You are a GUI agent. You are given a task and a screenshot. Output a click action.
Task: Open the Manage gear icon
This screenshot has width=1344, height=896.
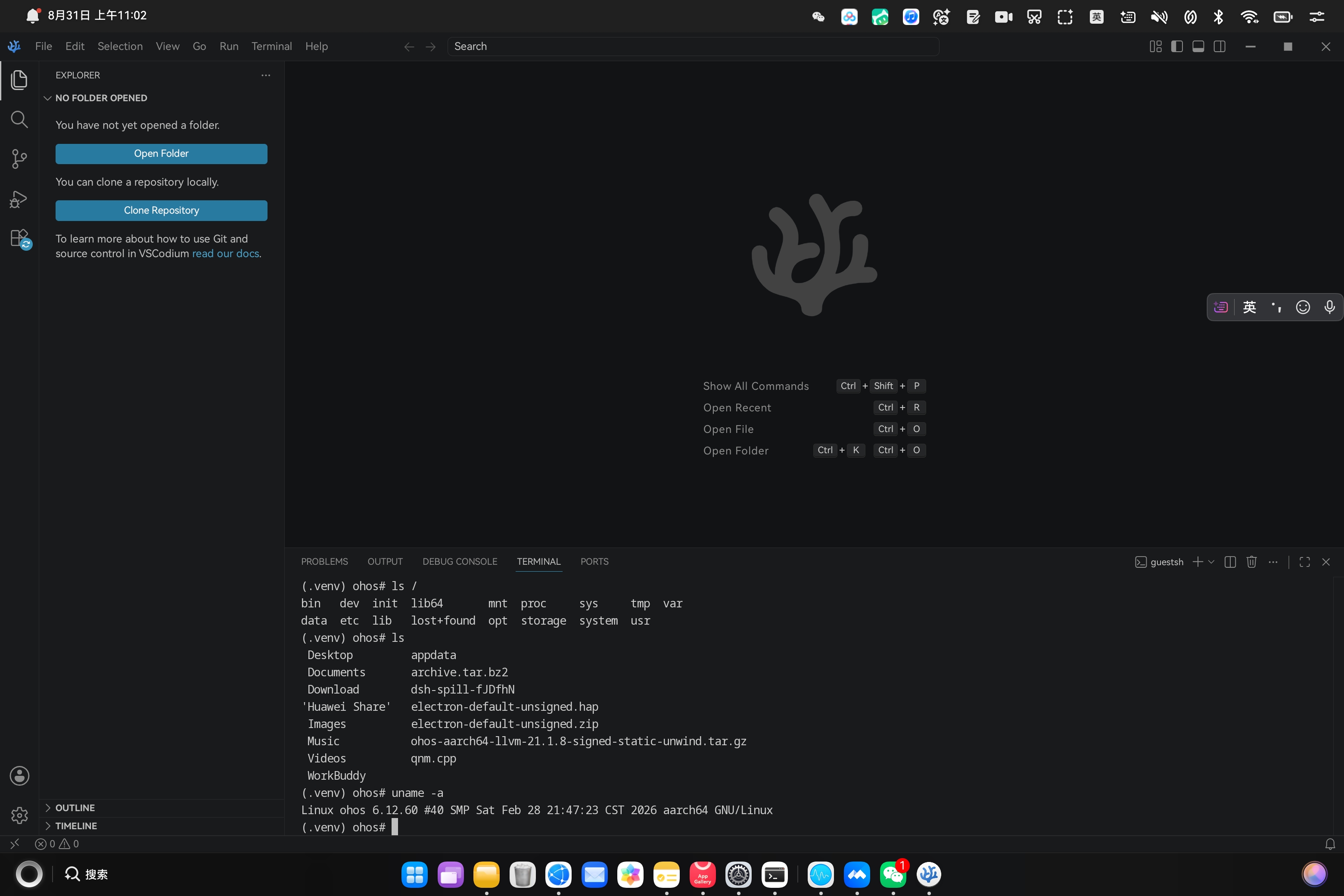(19, 815)
